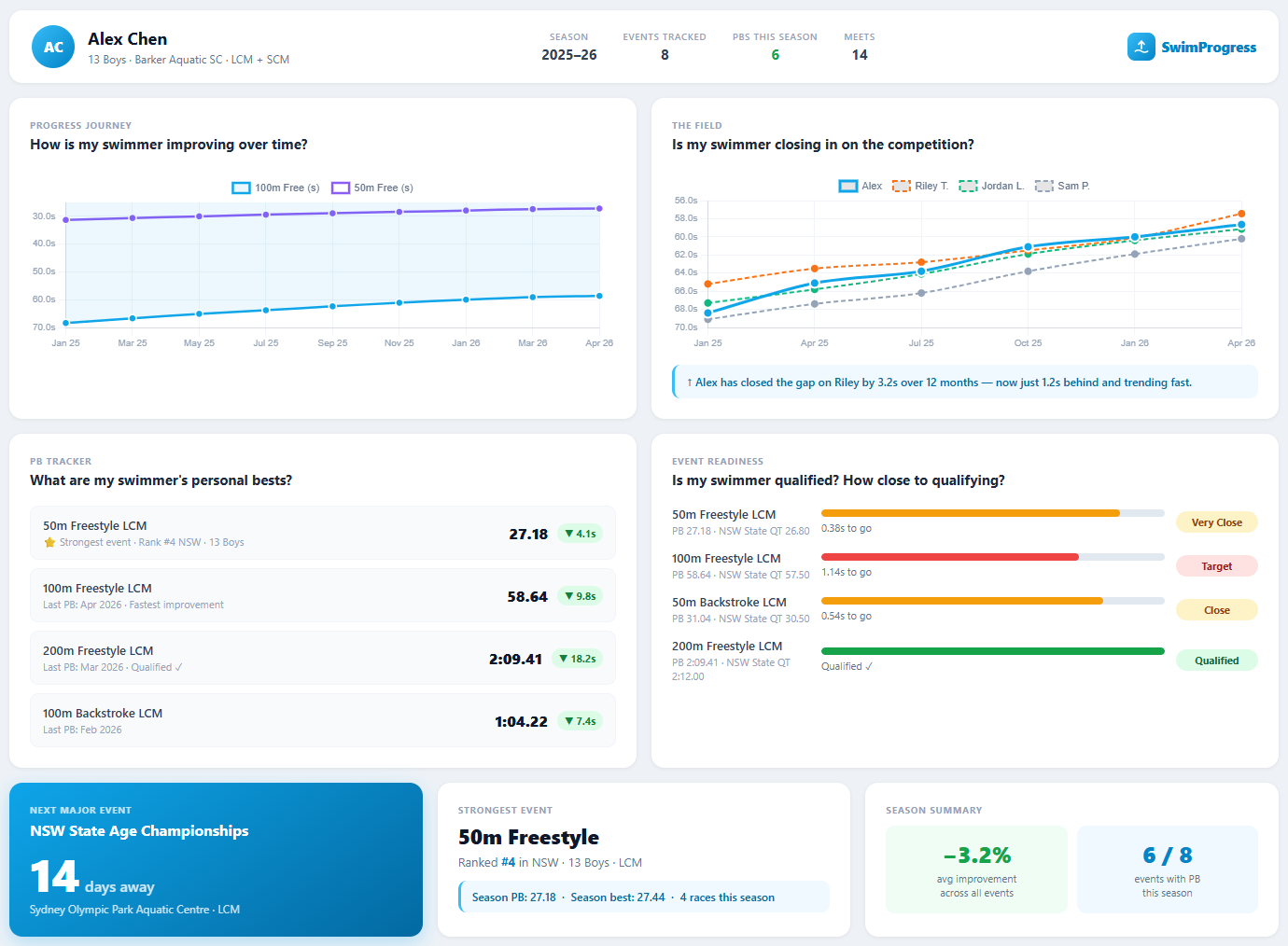Select the 100m Backstroke LCM personal best card
Viewport: 1288px width, 946px height.
323,720
